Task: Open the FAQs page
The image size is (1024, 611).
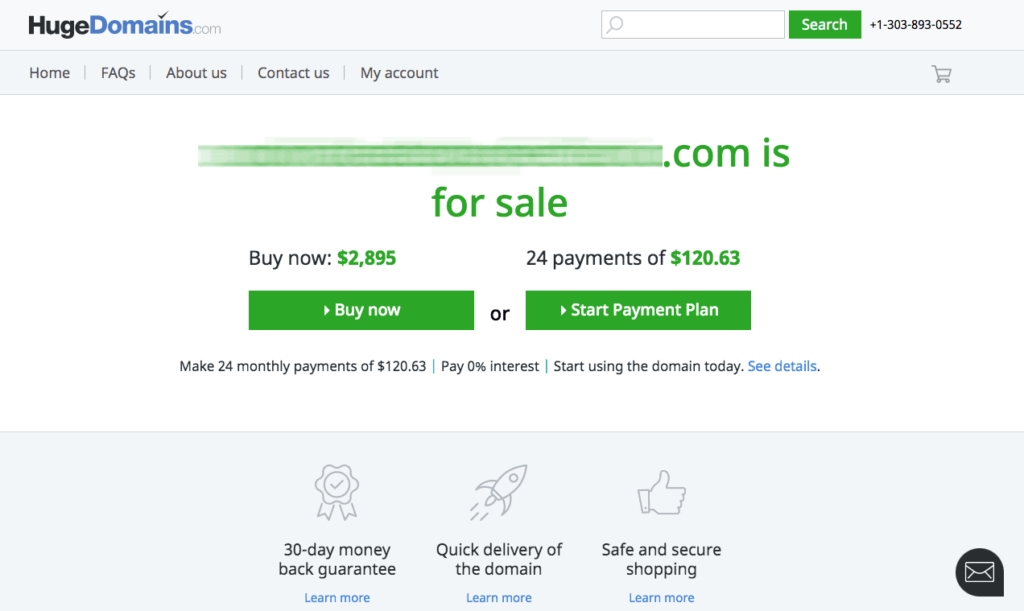Action: coord(118,72)
